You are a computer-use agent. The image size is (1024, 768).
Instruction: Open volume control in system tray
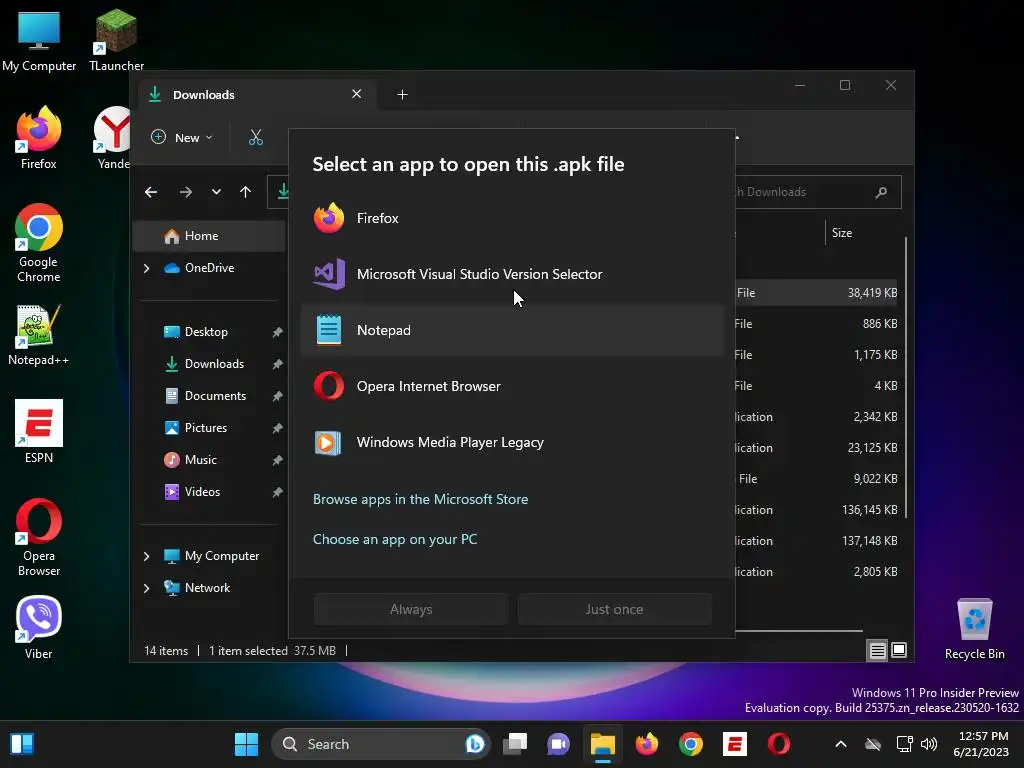pyautogui.click(x=929, y=744)
